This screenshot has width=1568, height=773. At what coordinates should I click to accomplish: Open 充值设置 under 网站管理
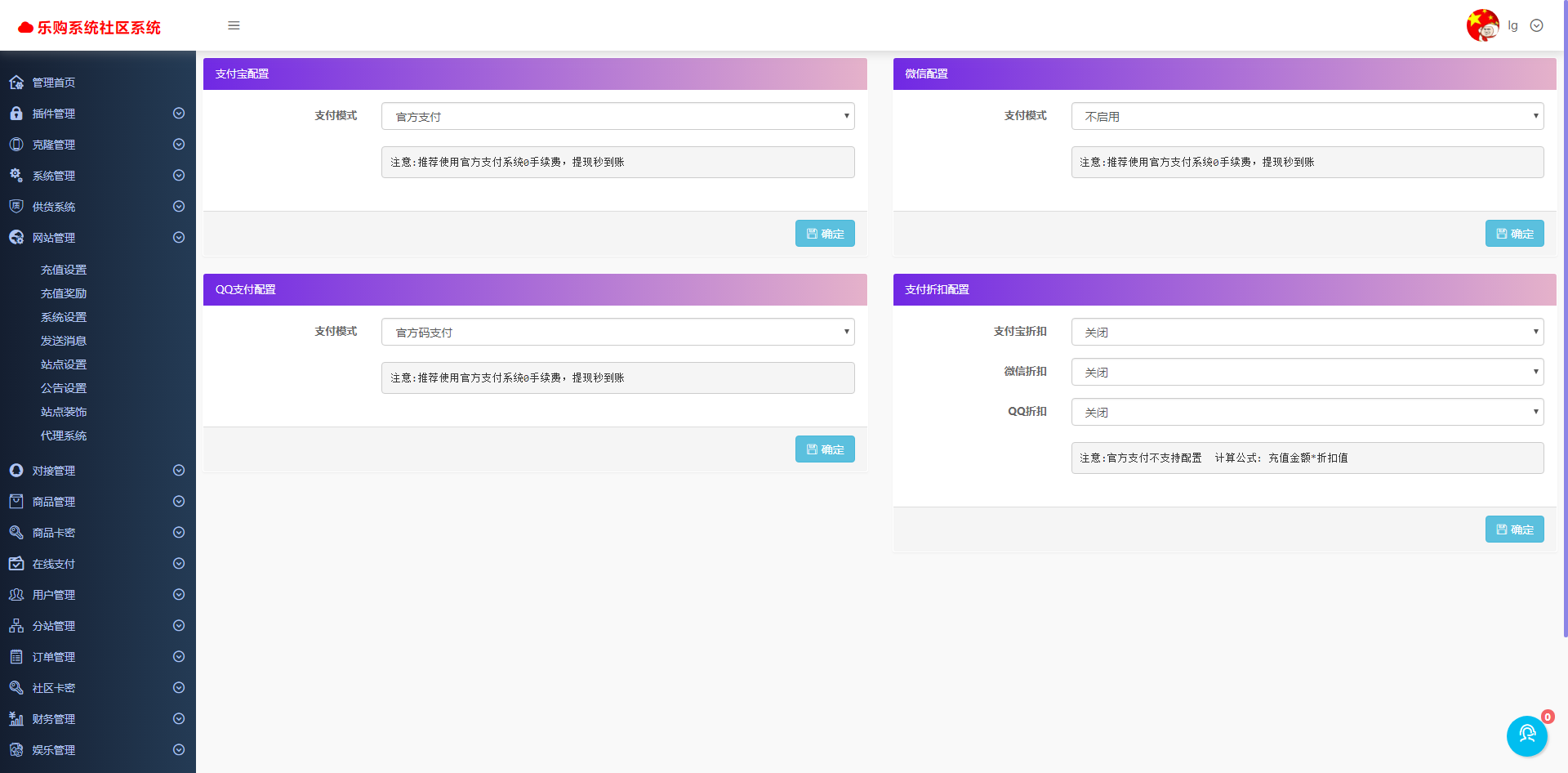tap(63, 269)
